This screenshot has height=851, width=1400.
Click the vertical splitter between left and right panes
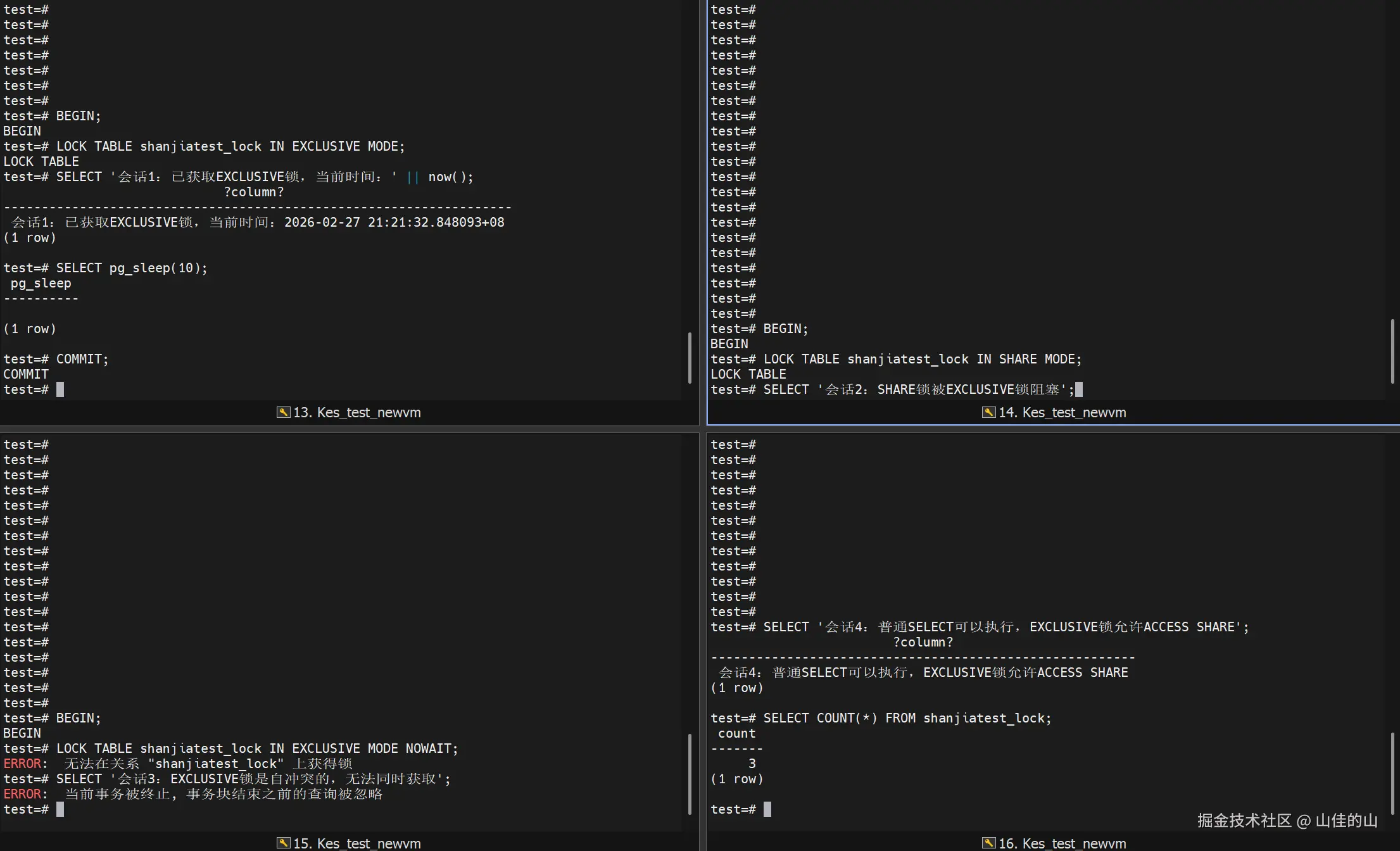coord(703,253)
